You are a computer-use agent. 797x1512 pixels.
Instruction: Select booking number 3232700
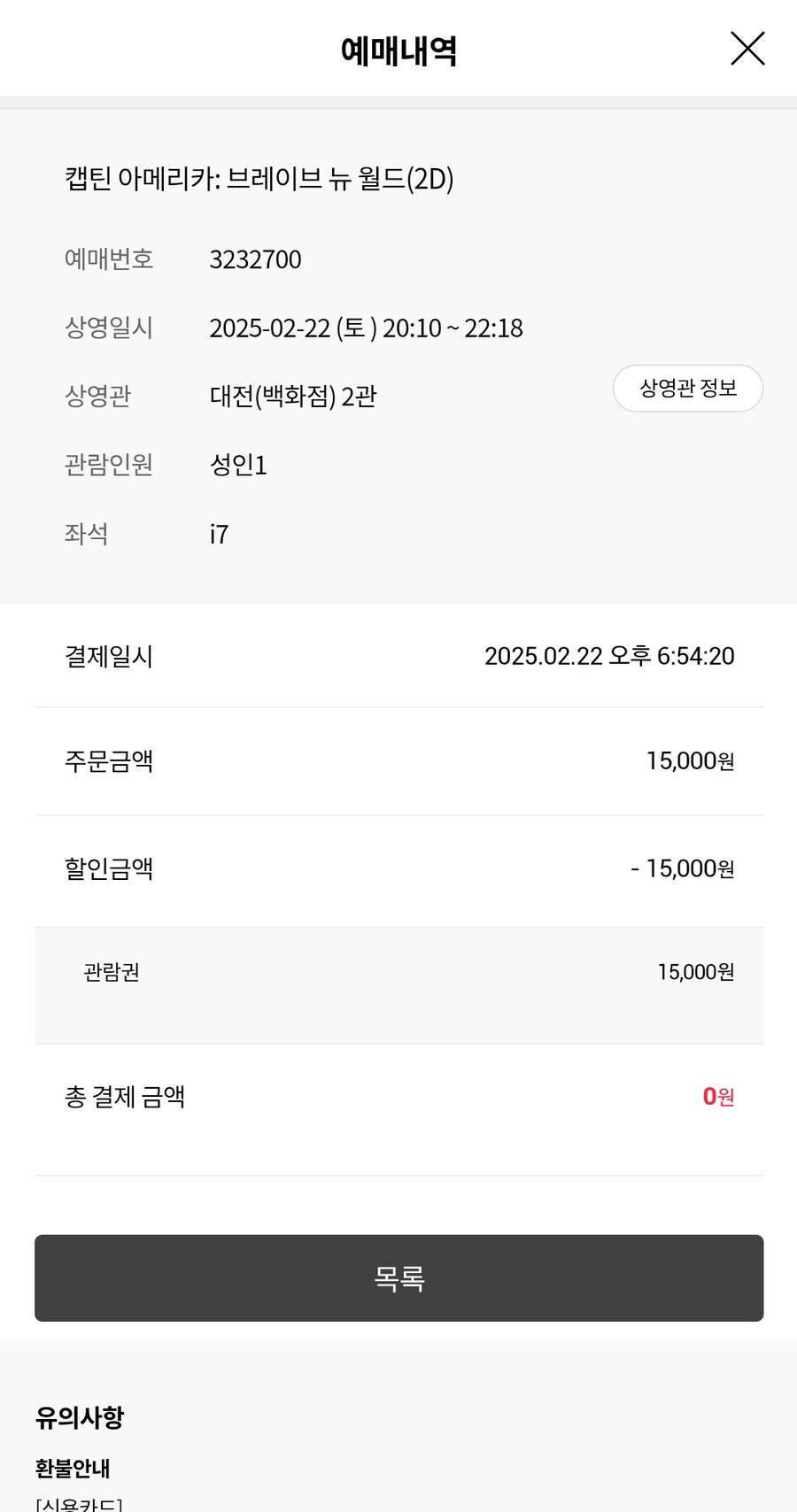tap(255, 259)
